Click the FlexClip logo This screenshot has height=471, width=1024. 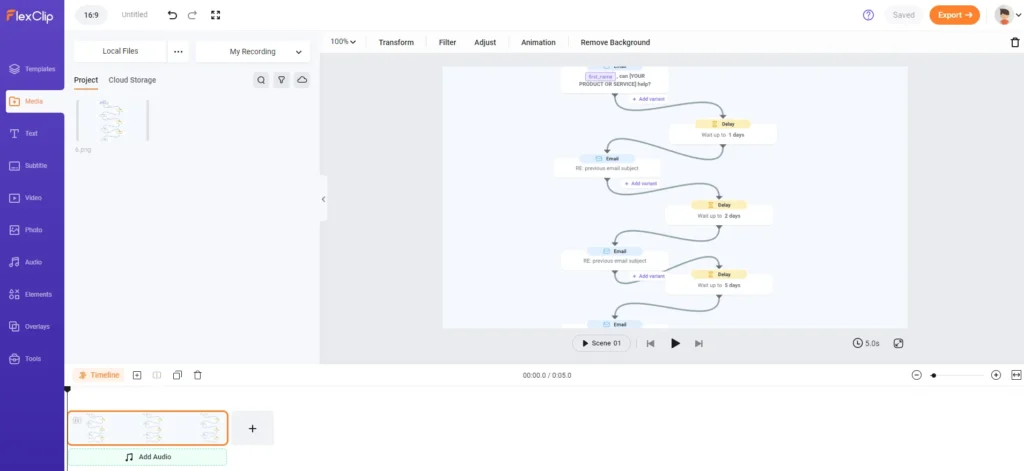(30, 16)
